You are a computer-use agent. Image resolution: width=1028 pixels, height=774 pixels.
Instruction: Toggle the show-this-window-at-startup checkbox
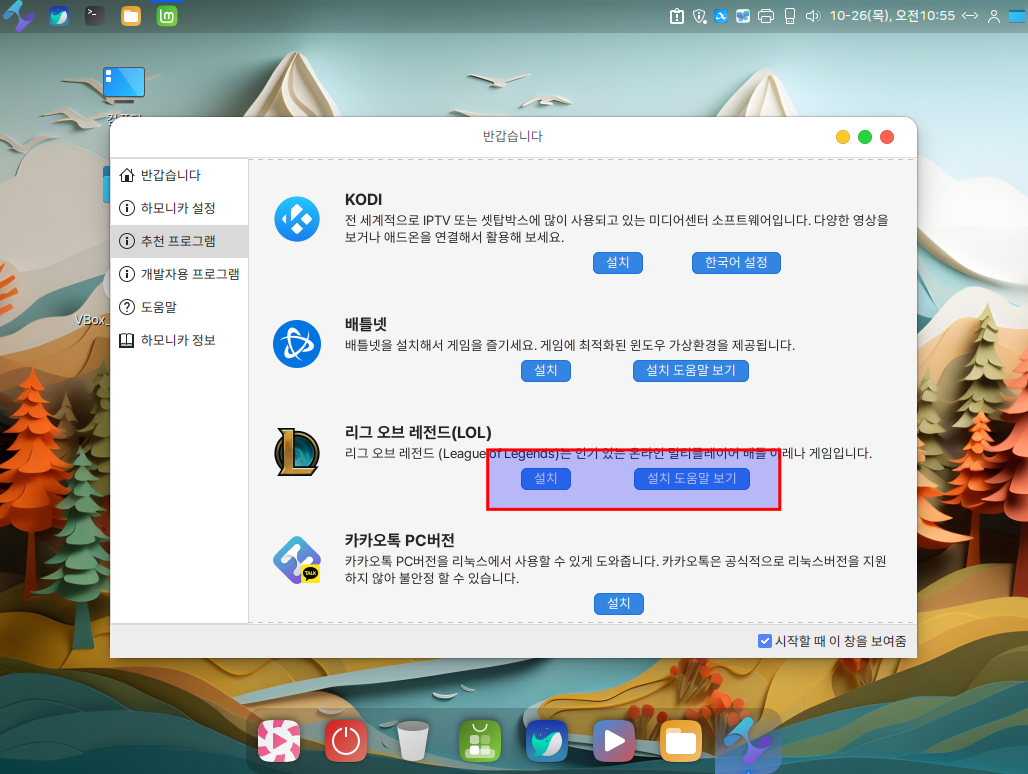click(765, 641)
